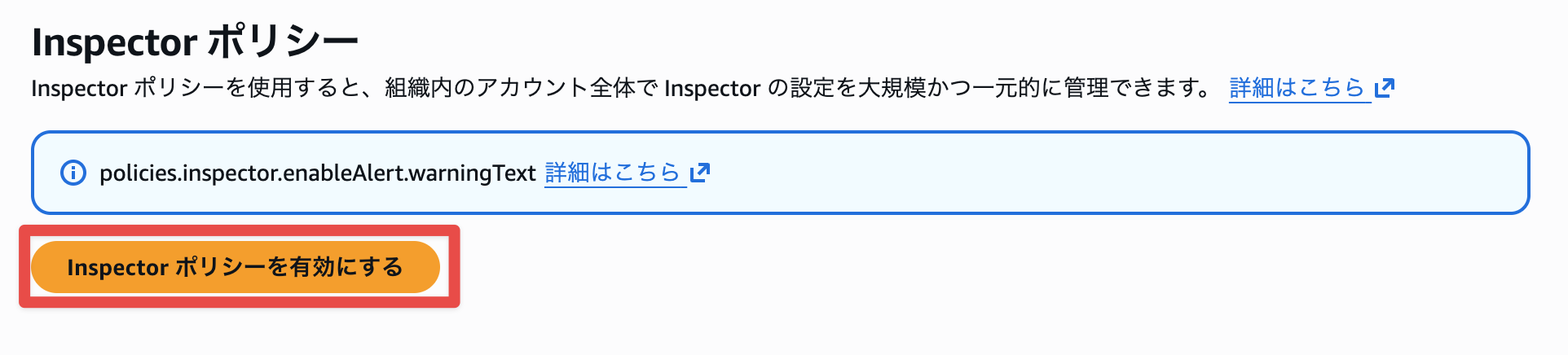Click external-link icon inside the blue alert
The image size is (1568, 355).
pyautogui.click(x=700, y=173)
